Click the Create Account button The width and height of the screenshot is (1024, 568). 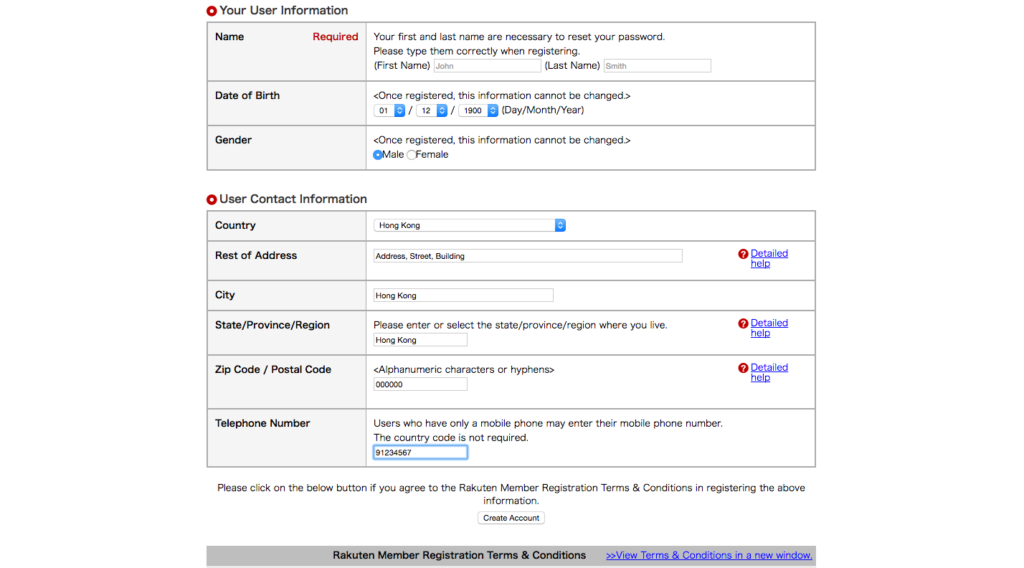[511, 518]
